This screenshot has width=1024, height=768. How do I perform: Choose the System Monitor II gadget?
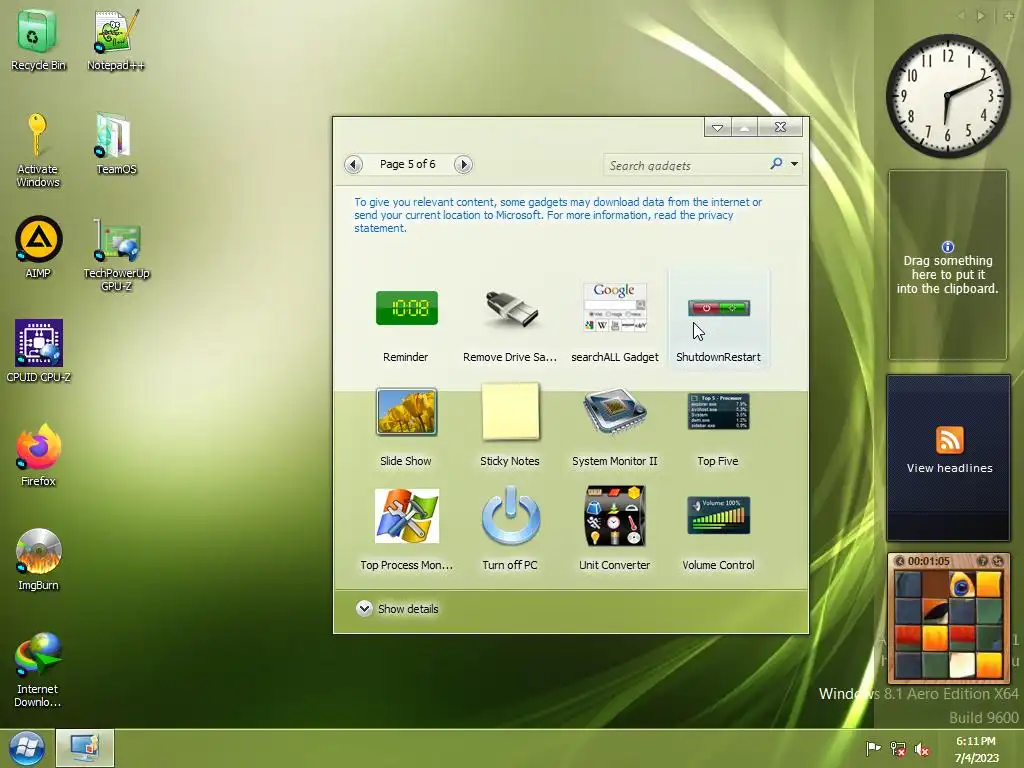click(615, 428)
